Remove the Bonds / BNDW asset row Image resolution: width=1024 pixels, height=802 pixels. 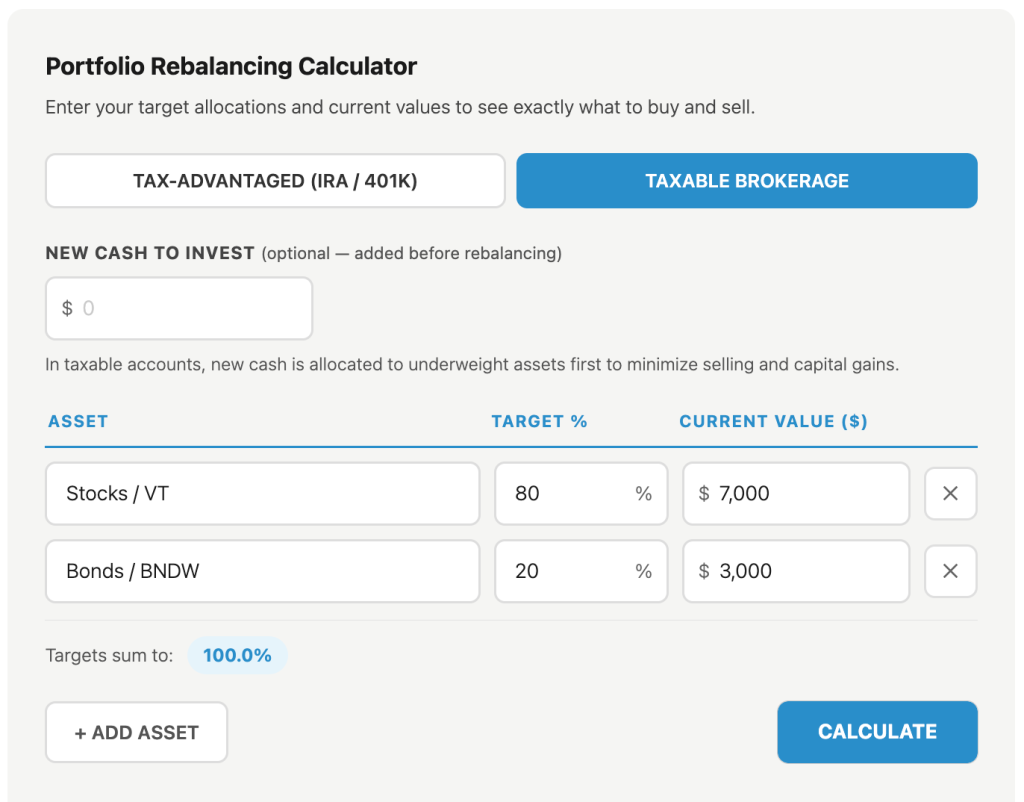(x=950, y=571)
